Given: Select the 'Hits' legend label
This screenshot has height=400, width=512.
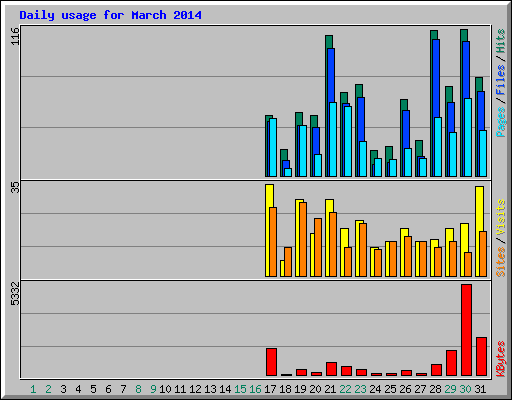Looking at the screenshot, I should coord(500,41).
